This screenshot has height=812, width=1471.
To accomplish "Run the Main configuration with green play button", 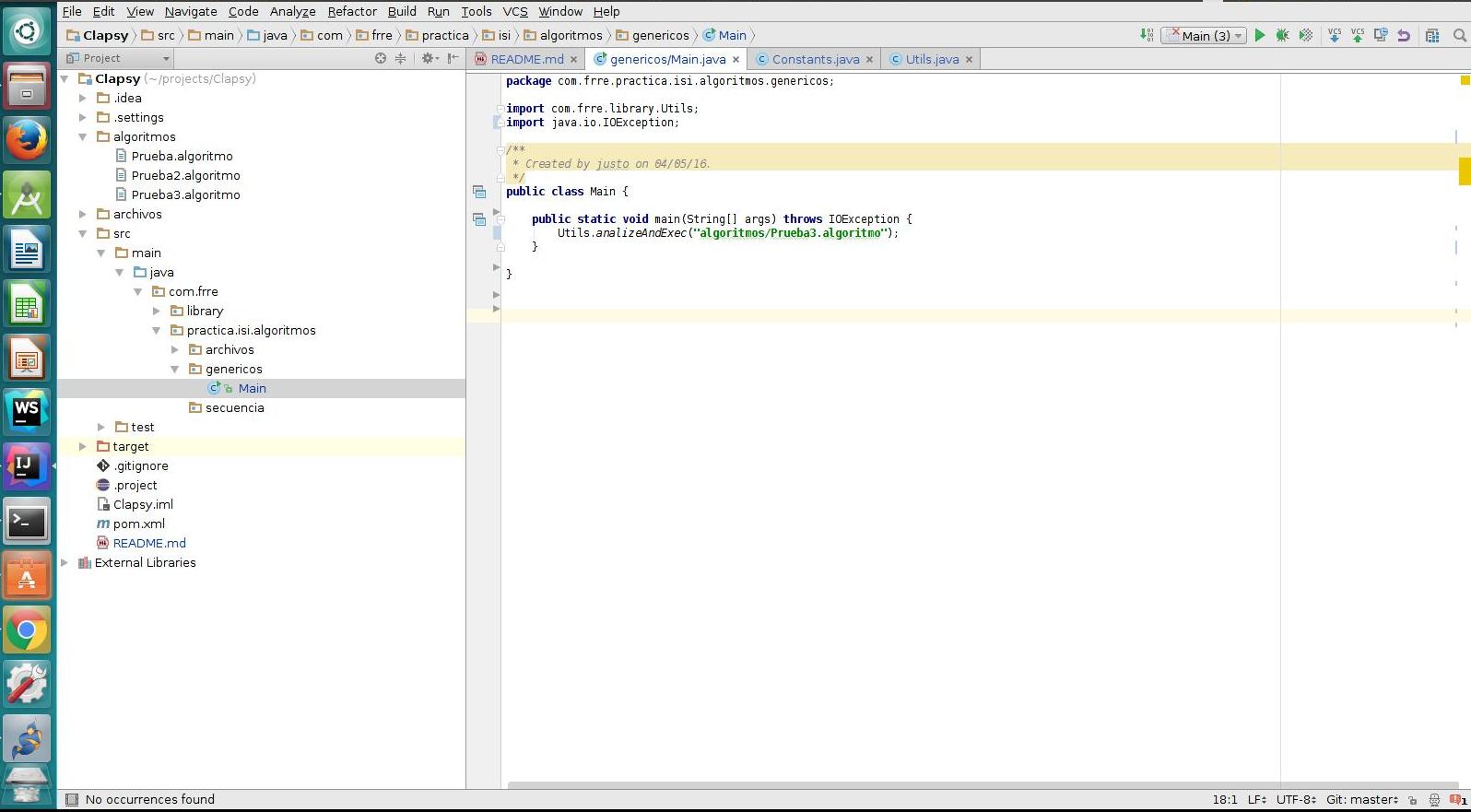I will click(x=1259, y=36).
